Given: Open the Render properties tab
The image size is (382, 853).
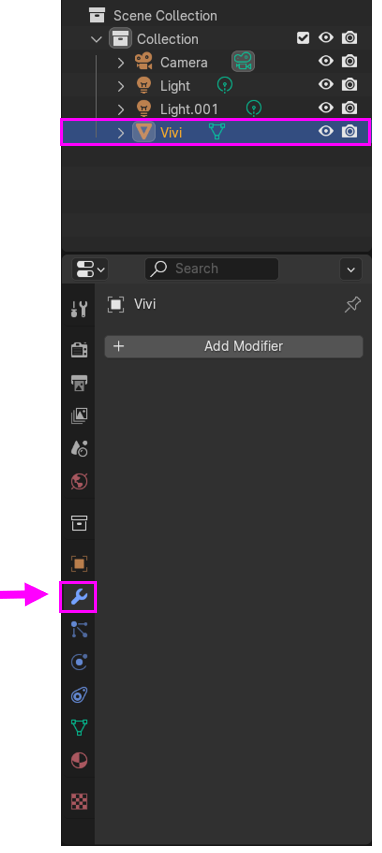Looking at the screenshot, I should click(x=79, y=350).
